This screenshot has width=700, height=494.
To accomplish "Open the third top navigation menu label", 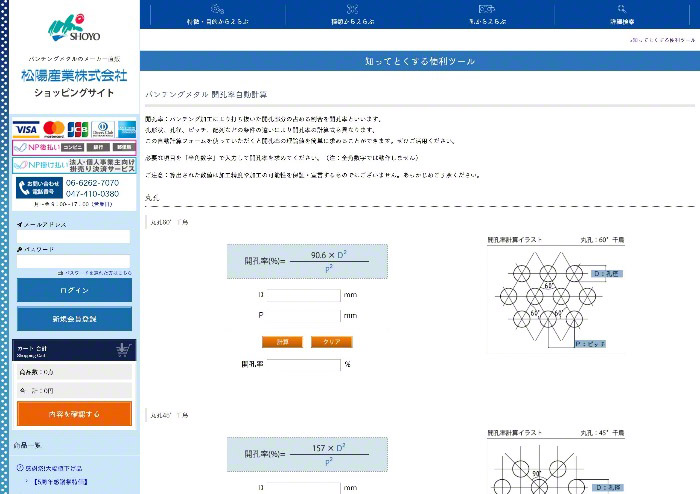I will (487, 21).
